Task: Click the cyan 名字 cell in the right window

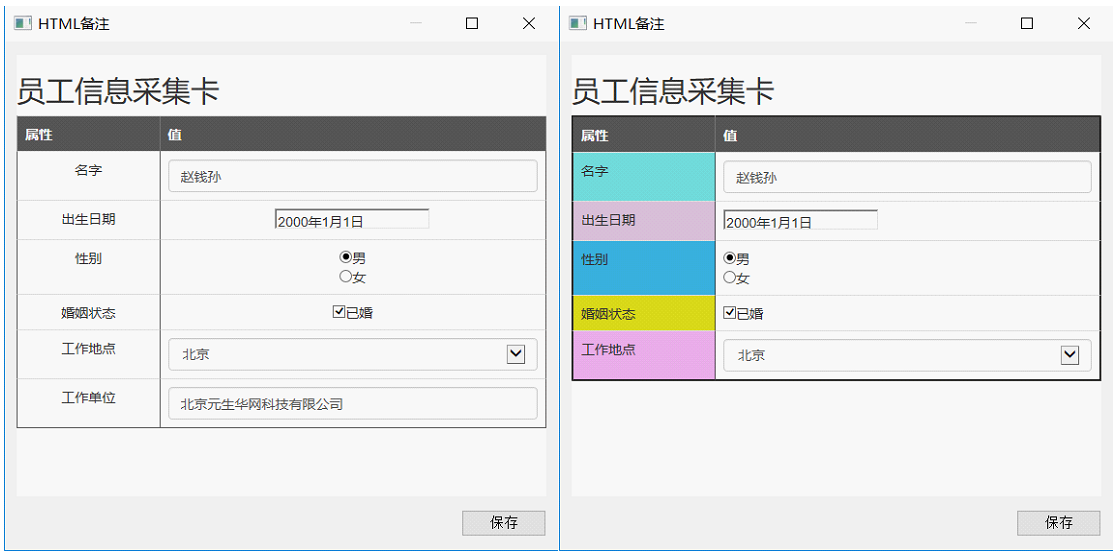Action: [643, 176]
